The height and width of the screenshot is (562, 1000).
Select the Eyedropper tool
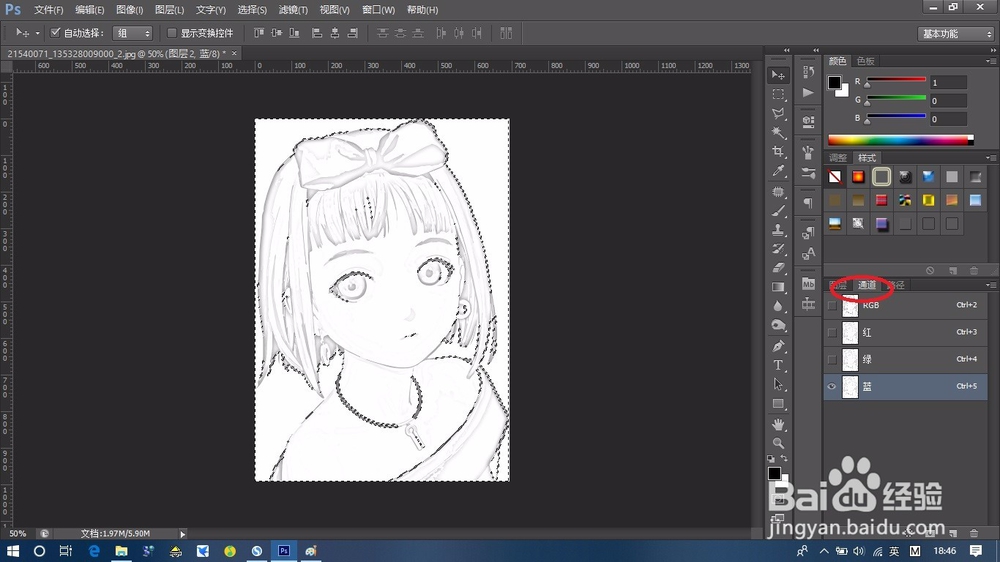[x=778, y=171]
